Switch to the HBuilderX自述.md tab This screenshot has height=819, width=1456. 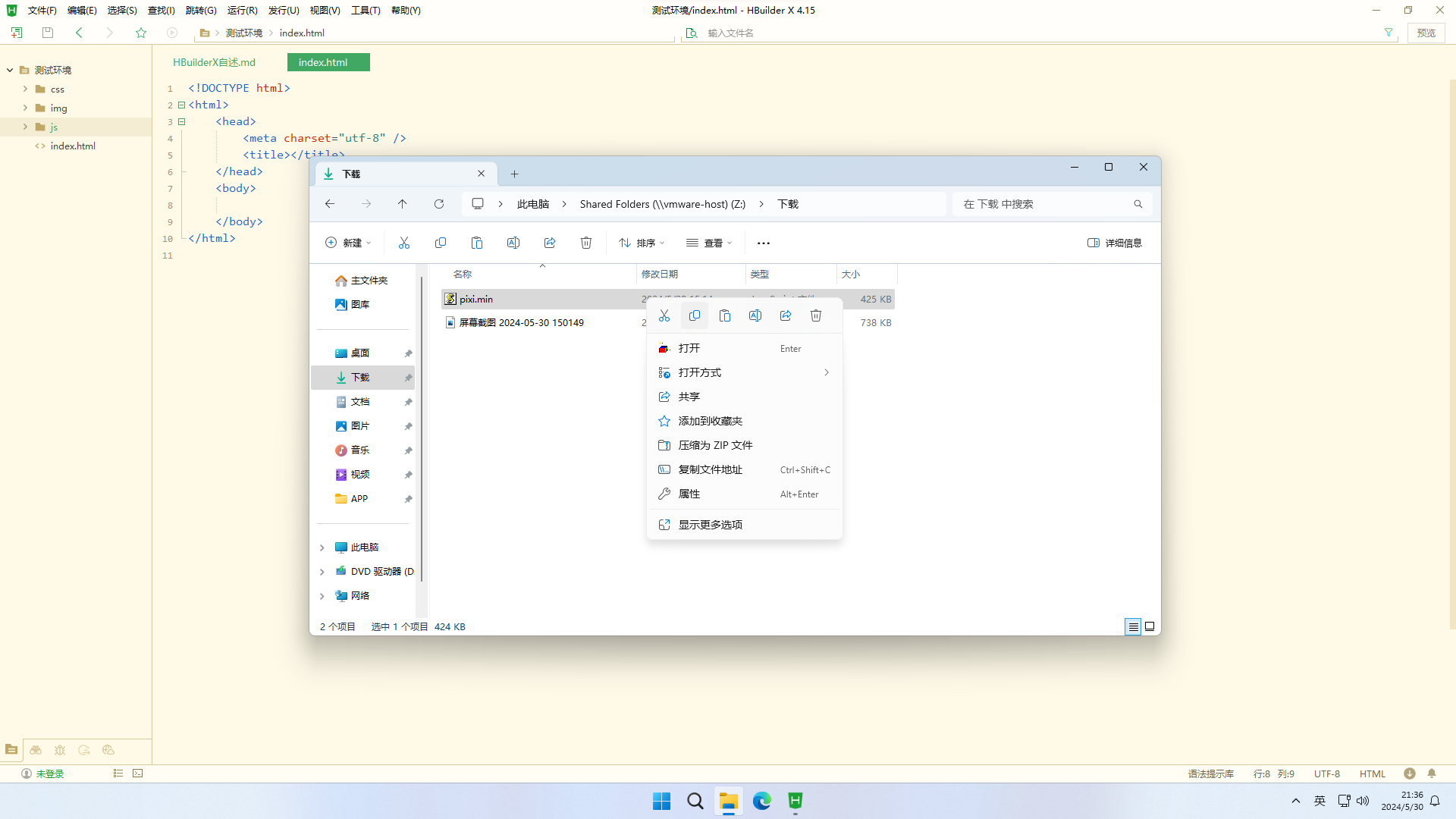[x=214, y=62]
